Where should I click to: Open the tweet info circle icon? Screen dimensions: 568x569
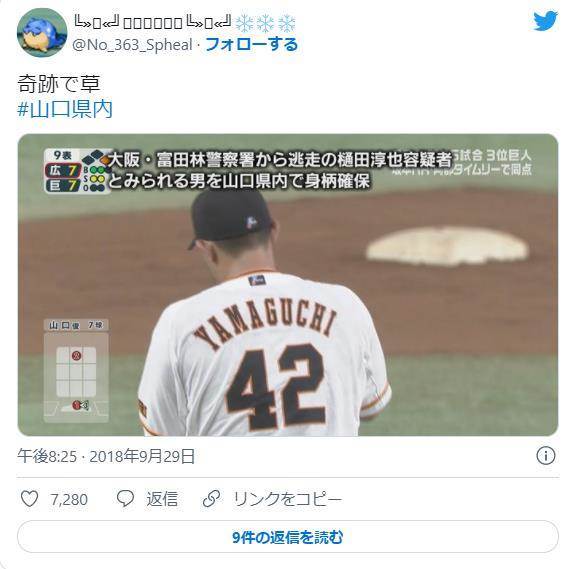point(546,455)
